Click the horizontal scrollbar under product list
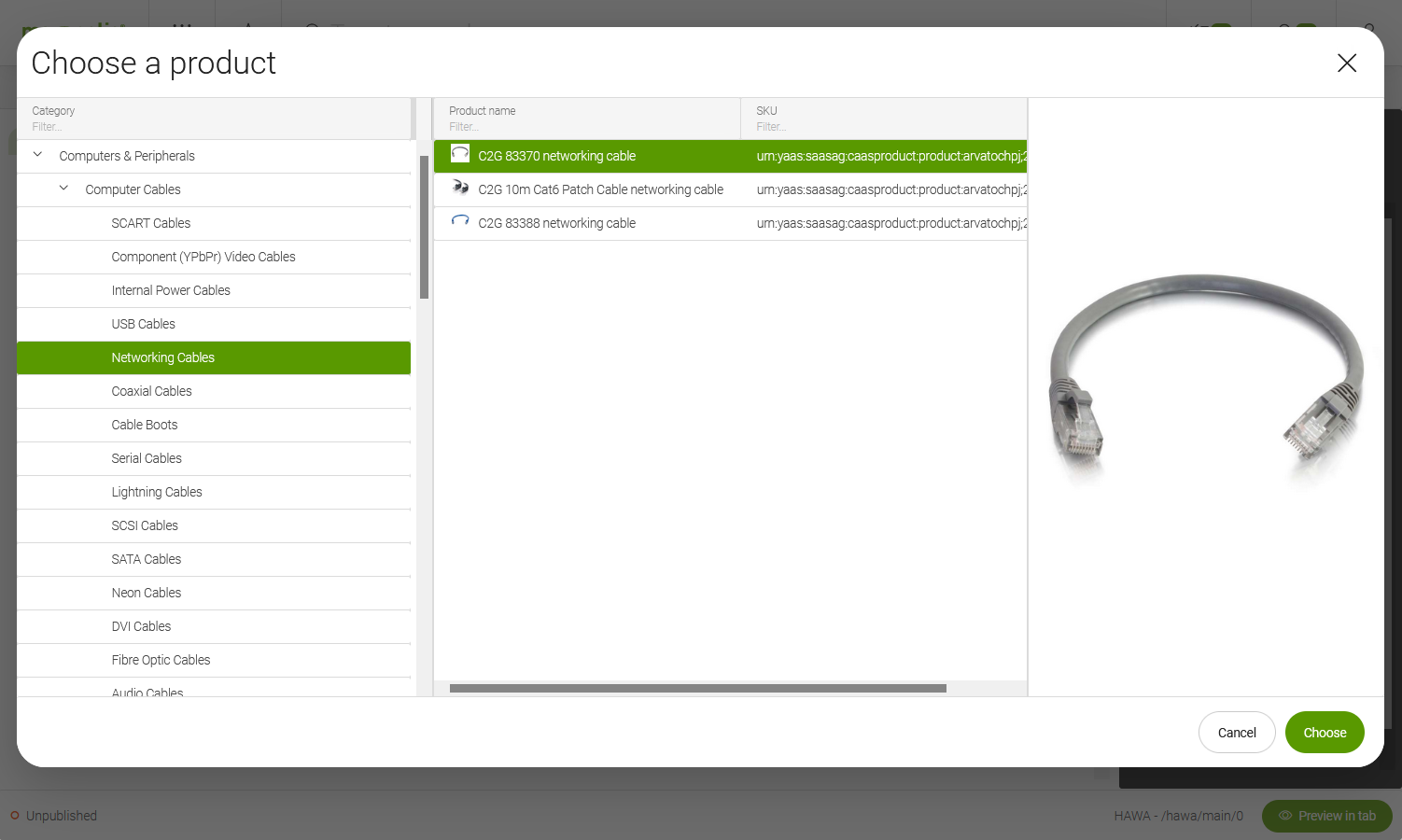Image resolution: width=1402 pixels, height=840 pixels. pos(697,689)
